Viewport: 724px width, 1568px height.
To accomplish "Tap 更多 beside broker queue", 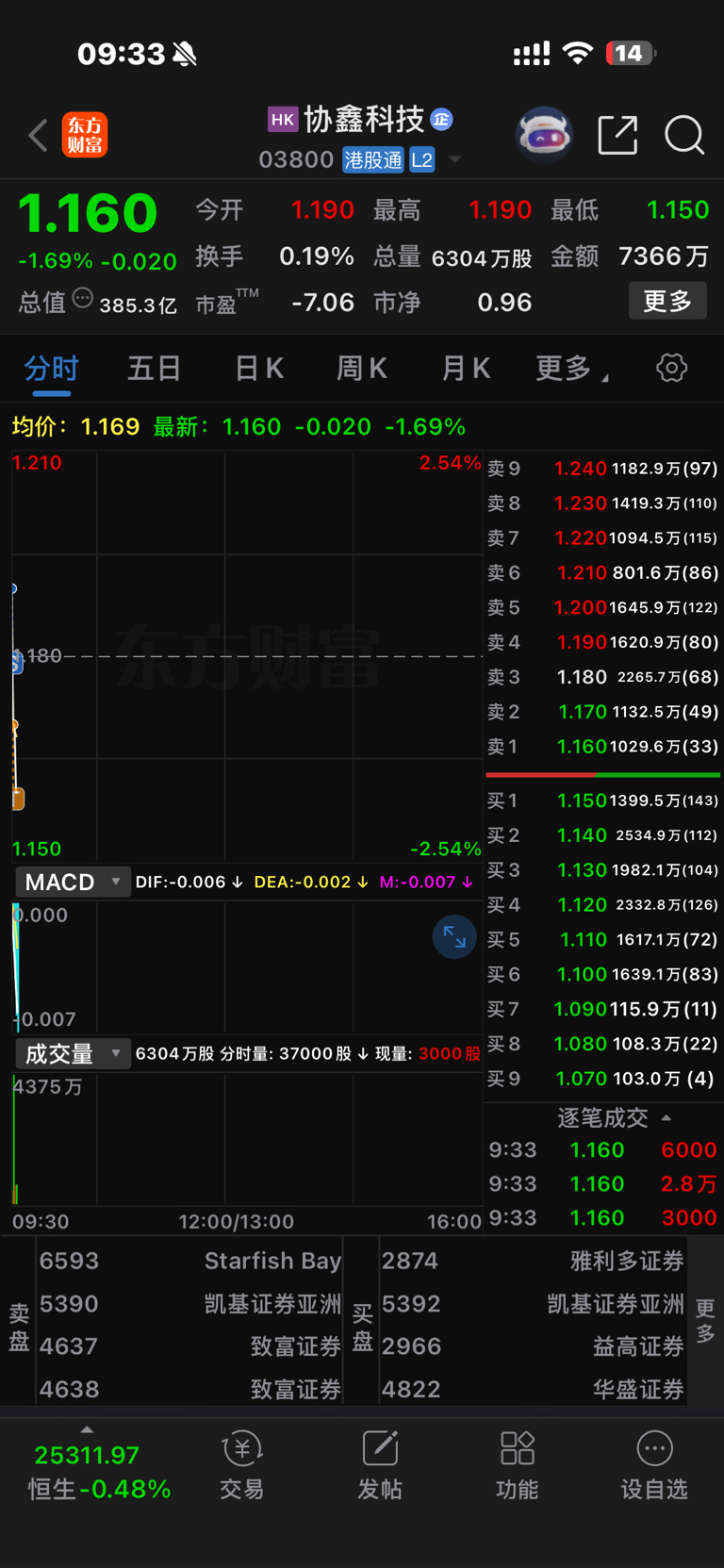I will (705, 1320).
